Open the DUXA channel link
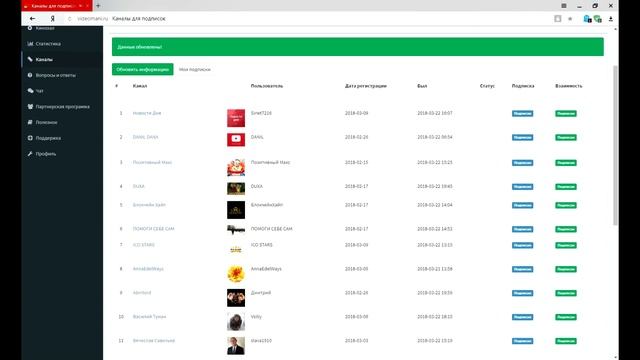Screen dimensions: 640x360 [138, 186]
